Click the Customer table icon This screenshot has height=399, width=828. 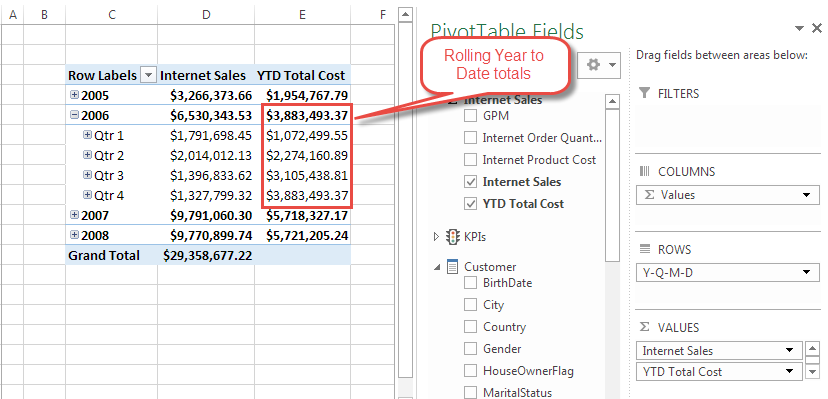point(453,267)
